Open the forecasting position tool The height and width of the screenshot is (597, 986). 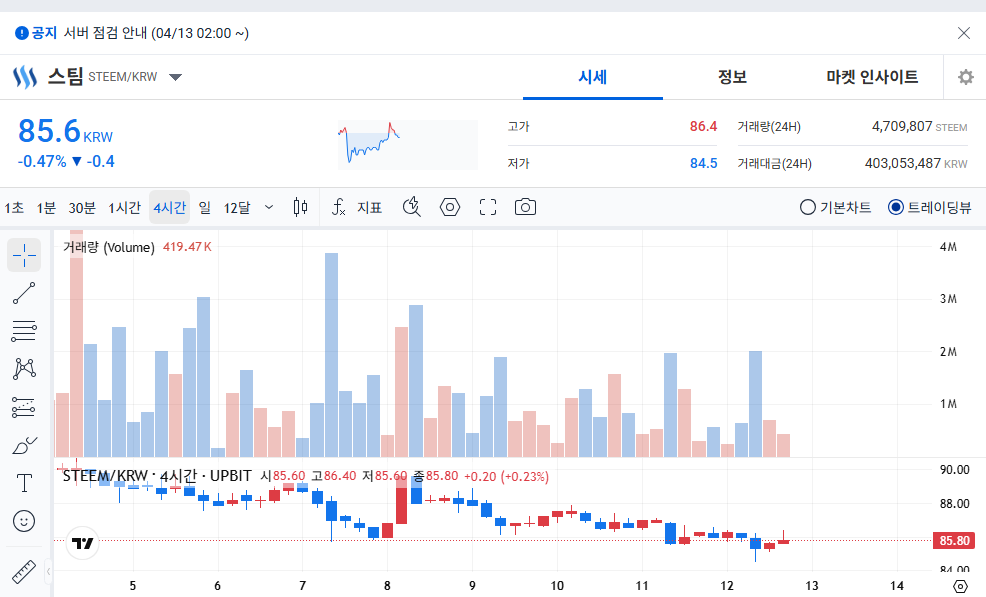24,407
